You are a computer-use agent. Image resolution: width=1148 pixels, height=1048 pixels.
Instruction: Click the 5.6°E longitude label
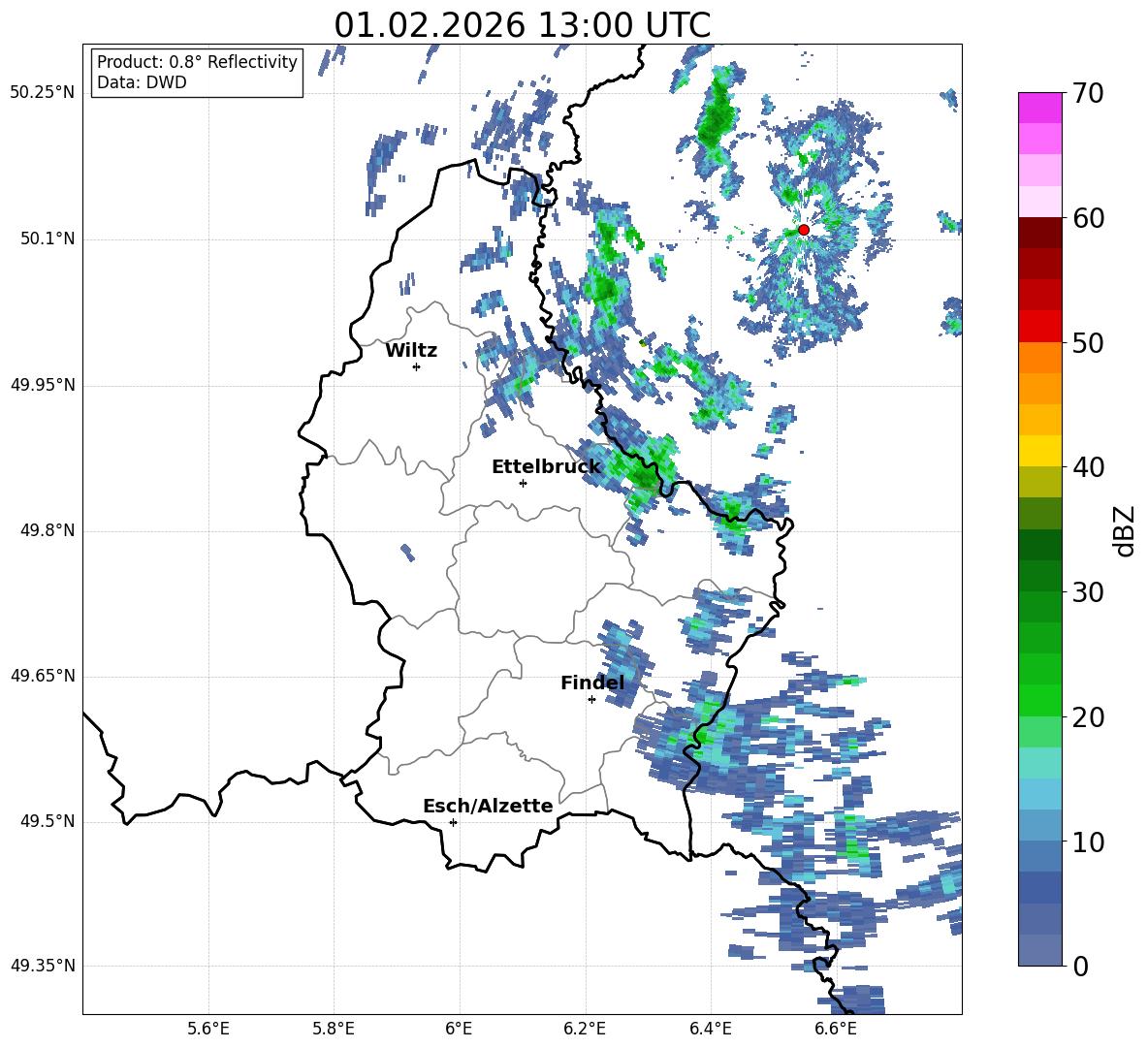pos(208,1030)
